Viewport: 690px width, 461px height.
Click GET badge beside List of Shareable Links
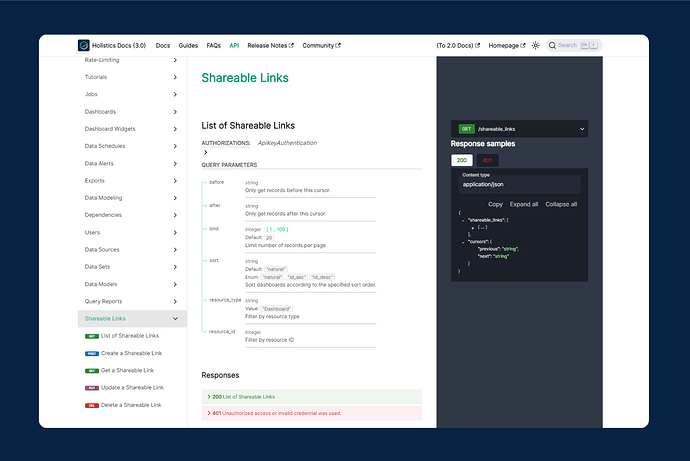click(x=92, y=336)
